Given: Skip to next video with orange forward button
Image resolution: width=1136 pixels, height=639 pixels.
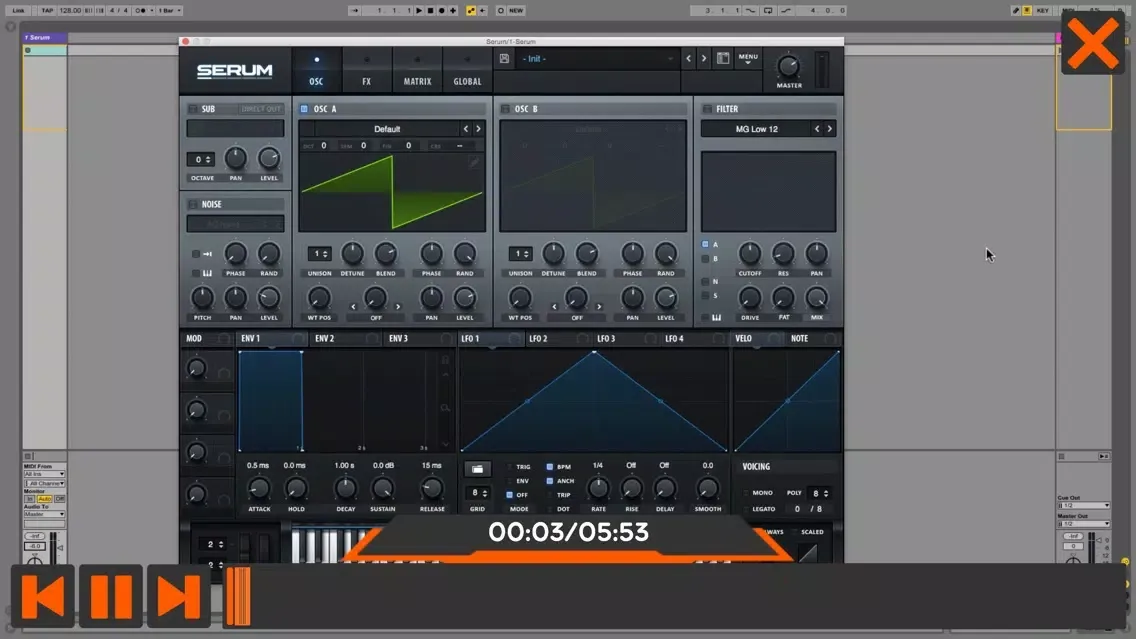Looking at the screenshot, I should click(178, 596).
